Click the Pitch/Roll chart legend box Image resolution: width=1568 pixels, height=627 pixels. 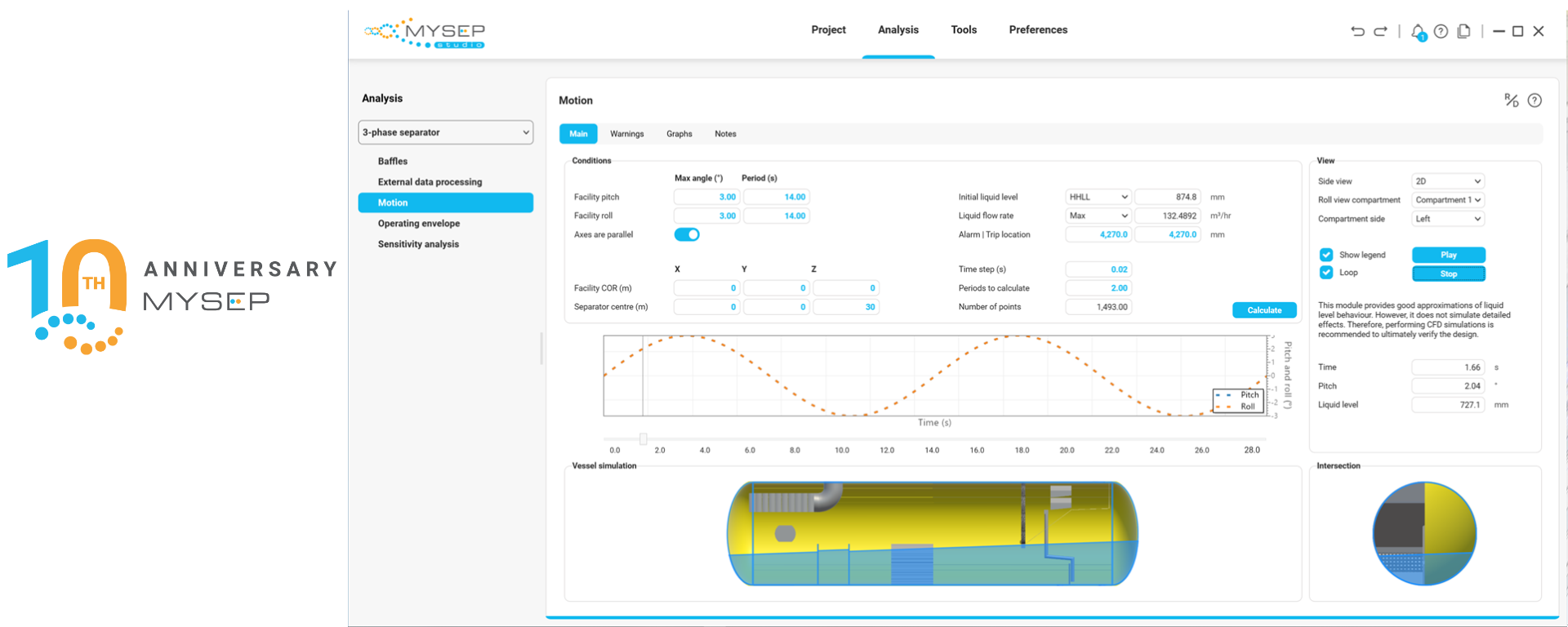coord(1239,400)
